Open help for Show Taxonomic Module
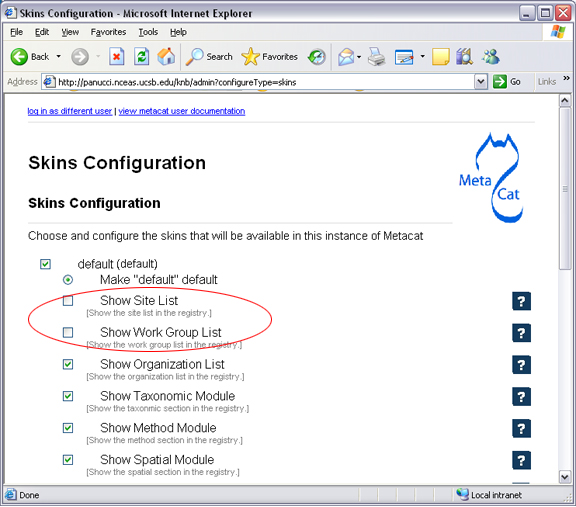The height and width of the screenshot is (507, 576). (521, 396)
